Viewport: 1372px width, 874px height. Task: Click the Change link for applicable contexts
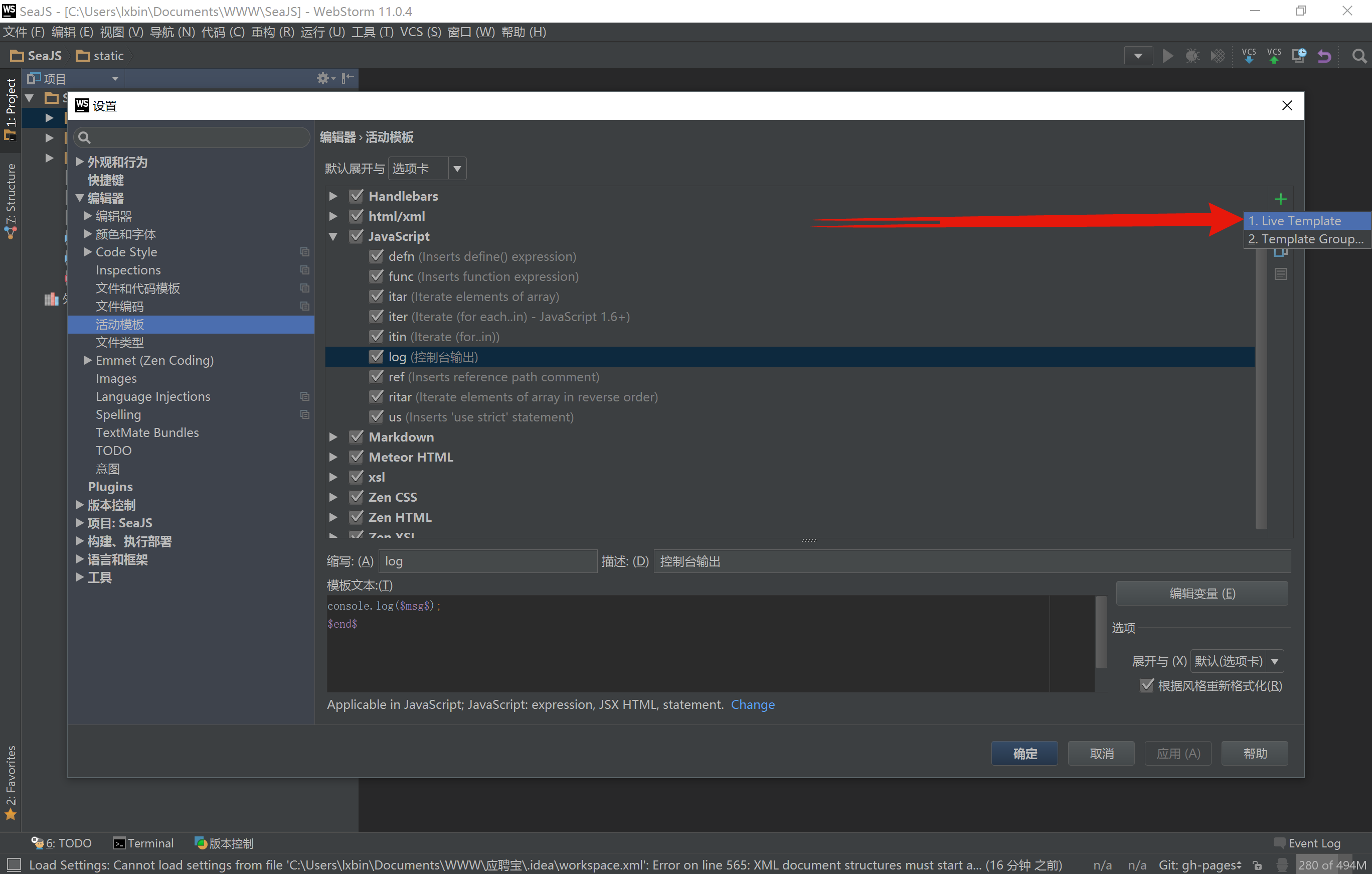753,705
